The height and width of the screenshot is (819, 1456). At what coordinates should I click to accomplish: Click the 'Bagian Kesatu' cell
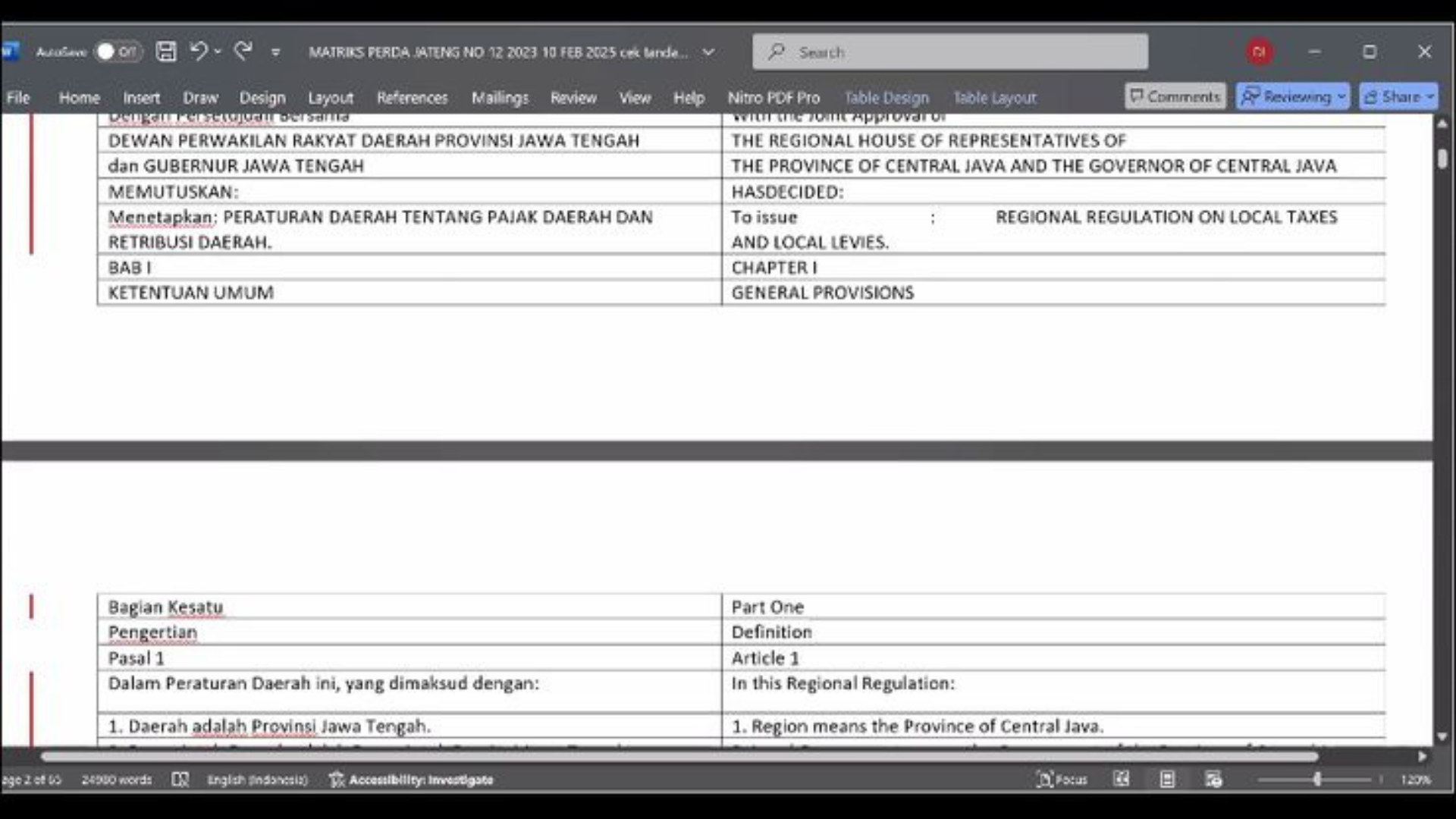pyautogui.click(x=409, y=607)
